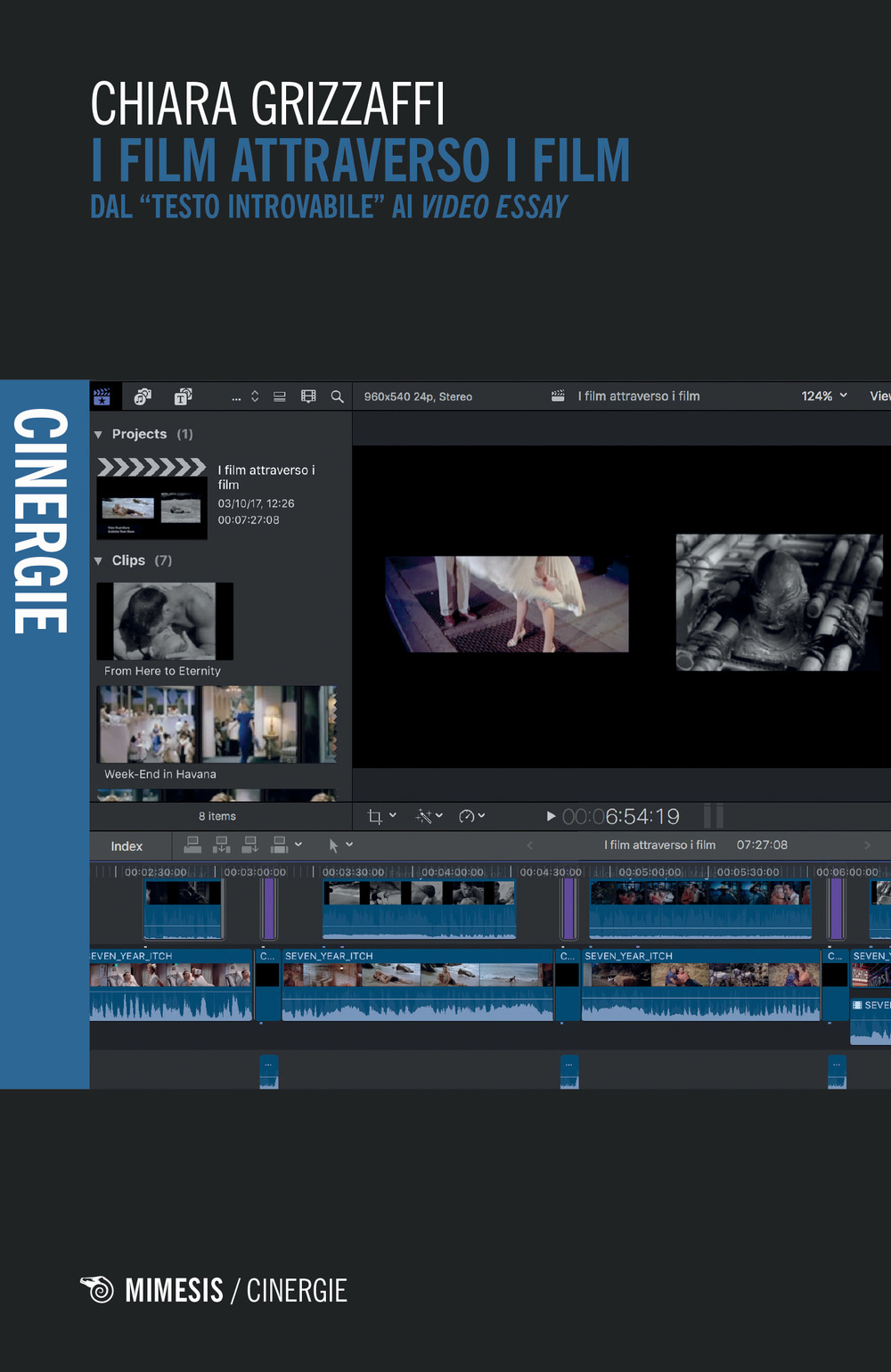Toggle the list view icon next to filmstrip
Viewport: 891px width, 1372px height.
point(279,396)
